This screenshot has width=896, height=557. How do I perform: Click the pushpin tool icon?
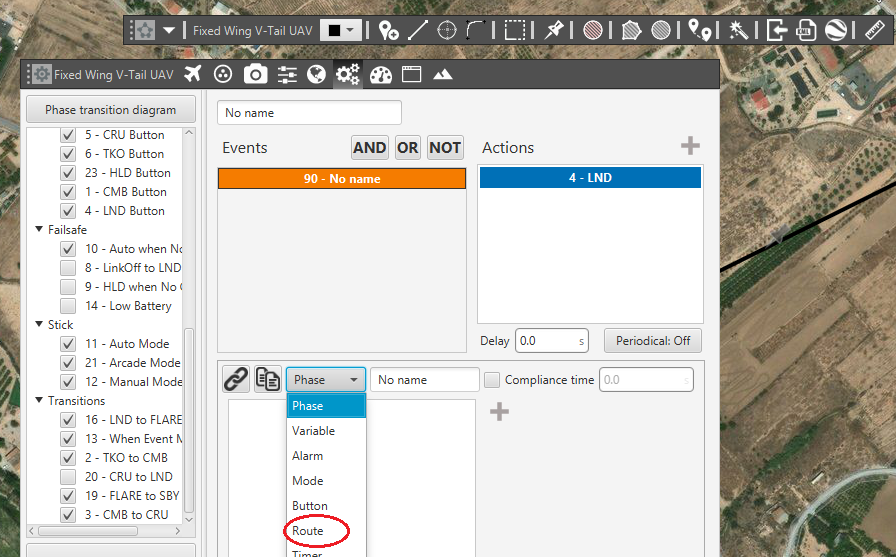click(553, 30)
